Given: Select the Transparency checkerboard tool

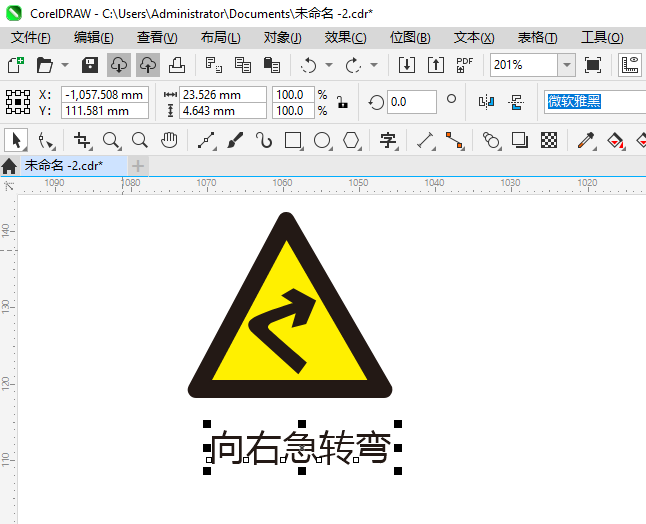Looking at the screenshot, I should (549, 140).
